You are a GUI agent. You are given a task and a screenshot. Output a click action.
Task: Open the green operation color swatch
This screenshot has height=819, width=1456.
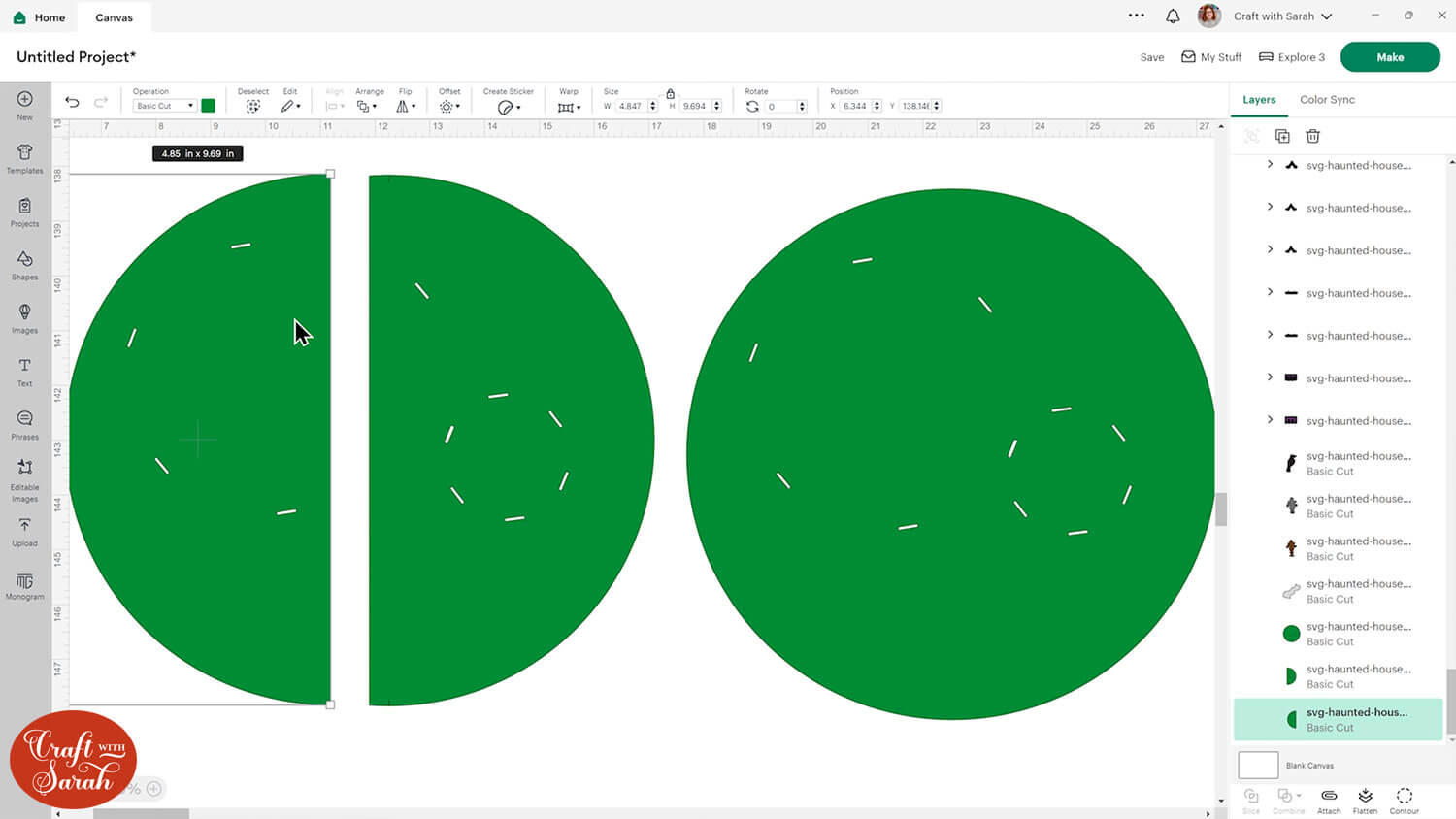[x=208, y=106]
